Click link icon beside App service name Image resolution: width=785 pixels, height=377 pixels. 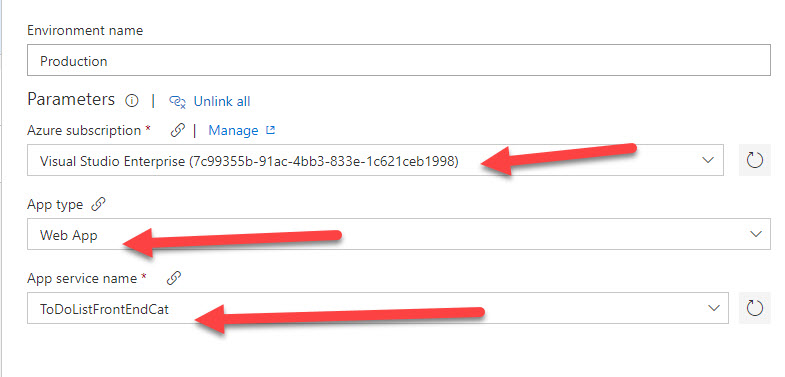[173, 278]
